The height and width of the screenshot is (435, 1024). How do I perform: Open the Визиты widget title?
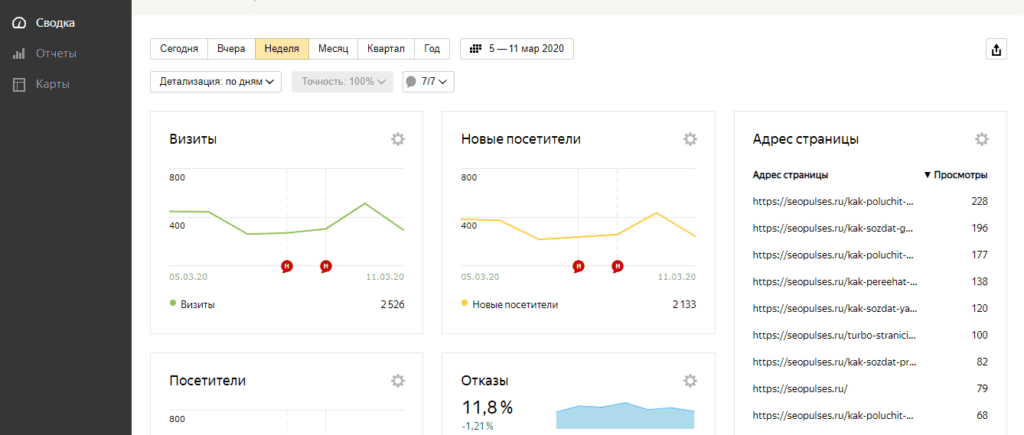[193, 139]
